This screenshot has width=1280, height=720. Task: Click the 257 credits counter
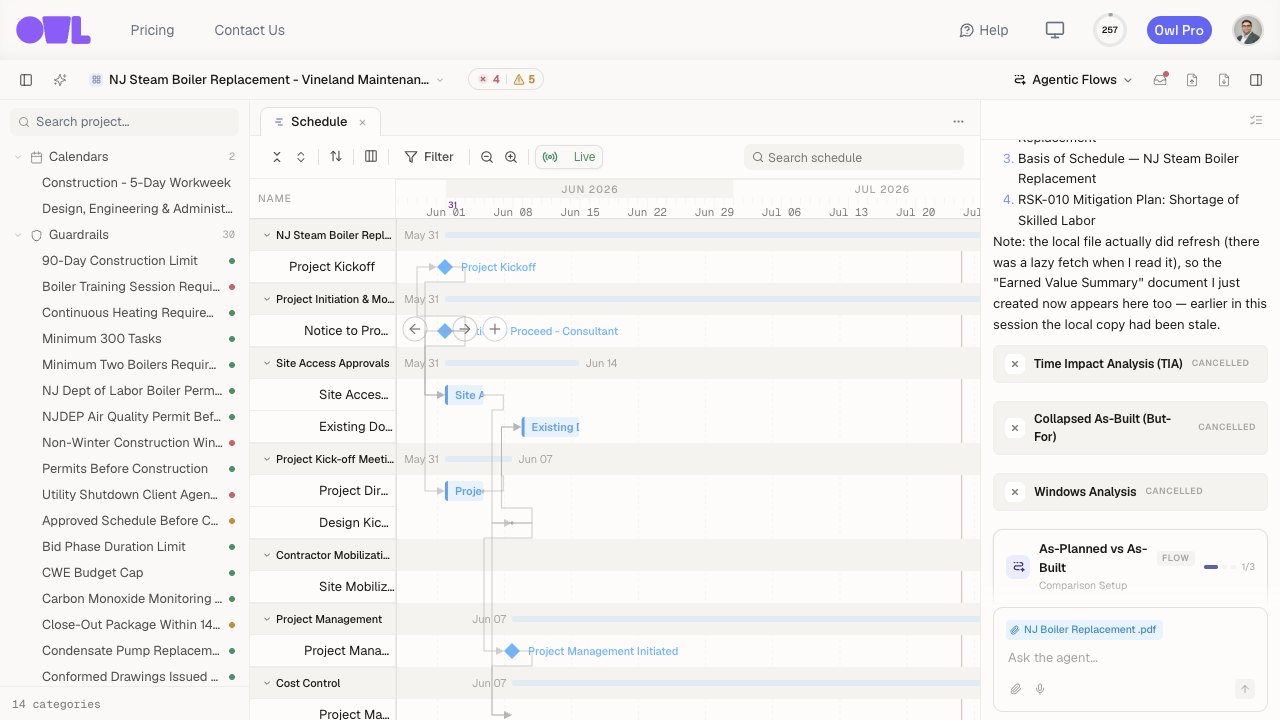1110,30
